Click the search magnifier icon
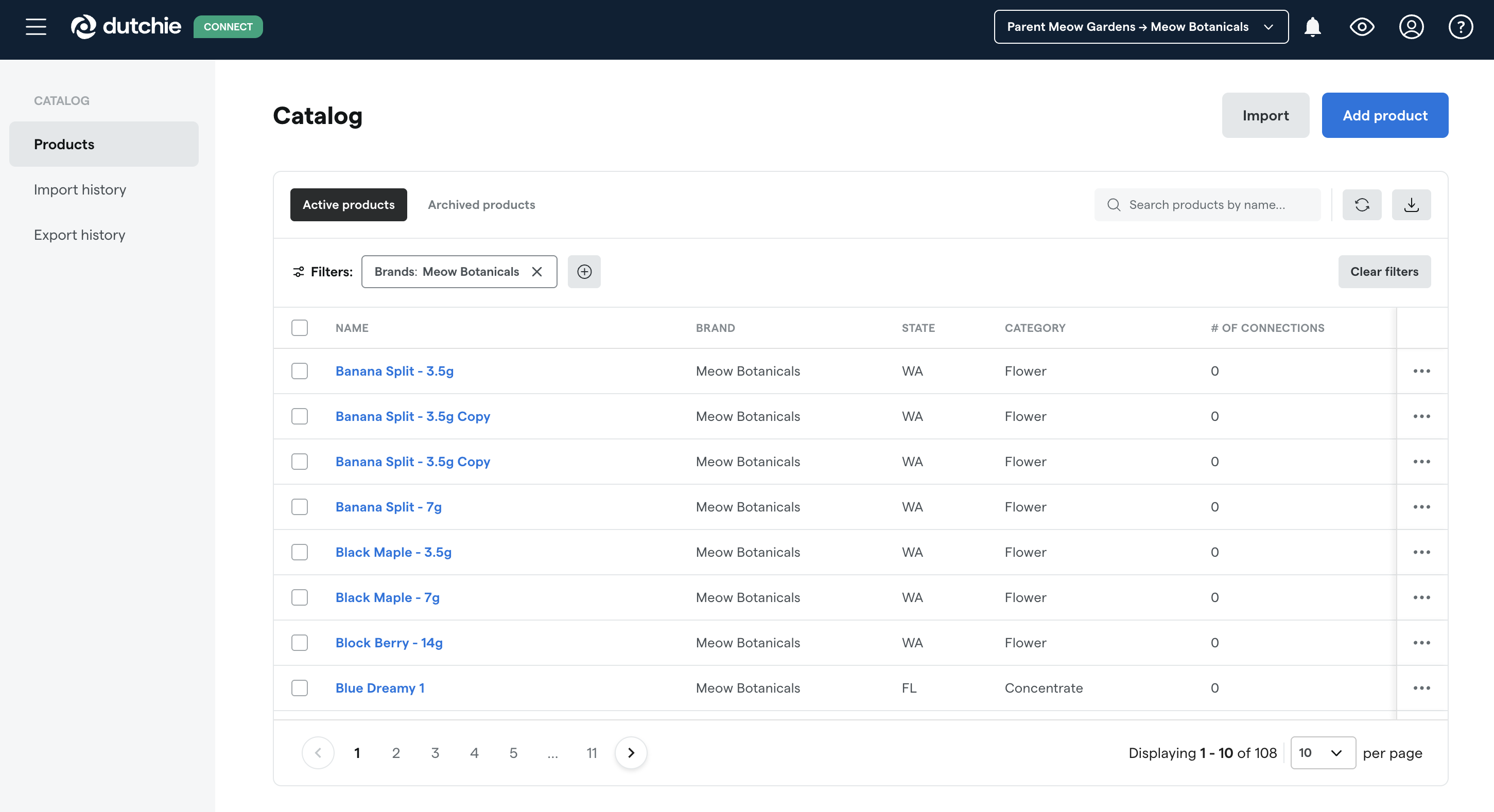 [x=1114, y=205]
